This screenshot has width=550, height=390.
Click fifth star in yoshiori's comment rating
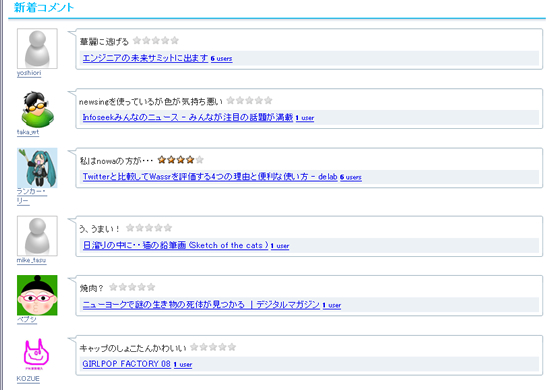[x=175, y=41]
